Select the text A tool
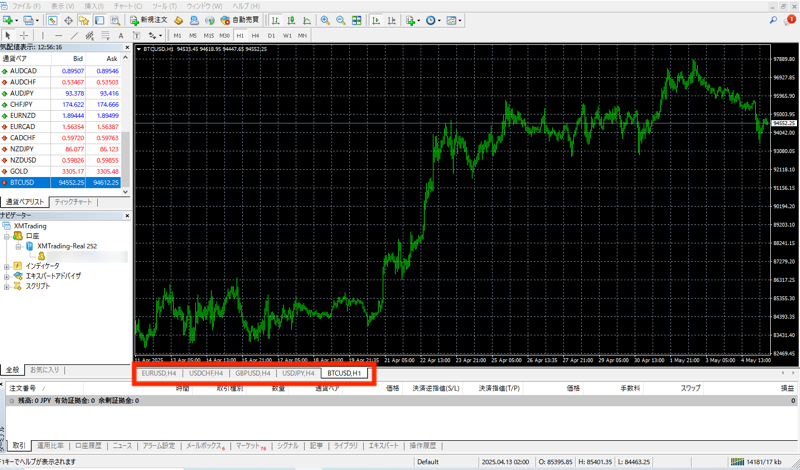The image size is (800, 470). (121, 35)
